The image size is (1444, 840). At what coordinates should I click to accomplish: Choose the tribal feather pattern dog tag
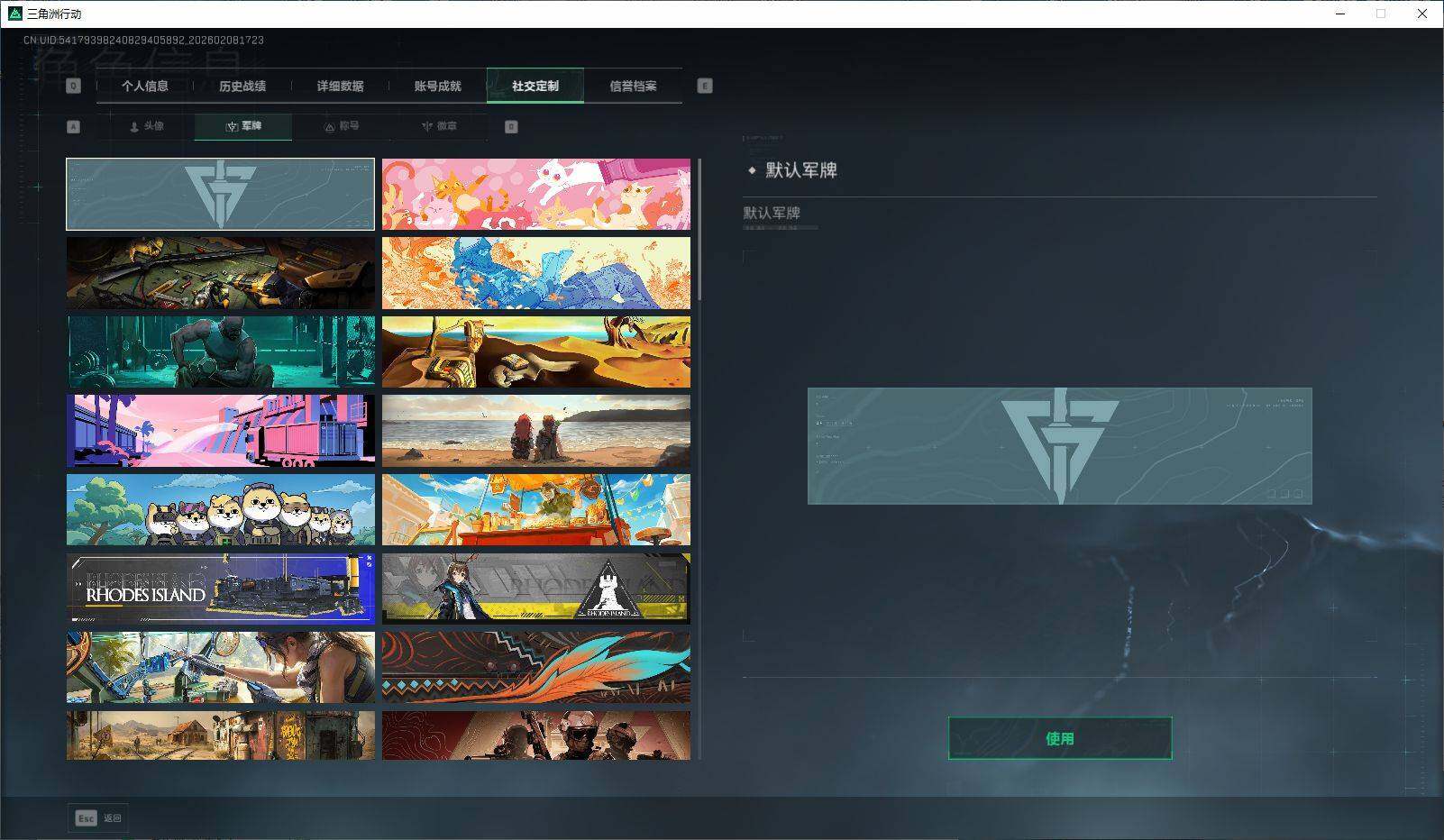[536, 667]
